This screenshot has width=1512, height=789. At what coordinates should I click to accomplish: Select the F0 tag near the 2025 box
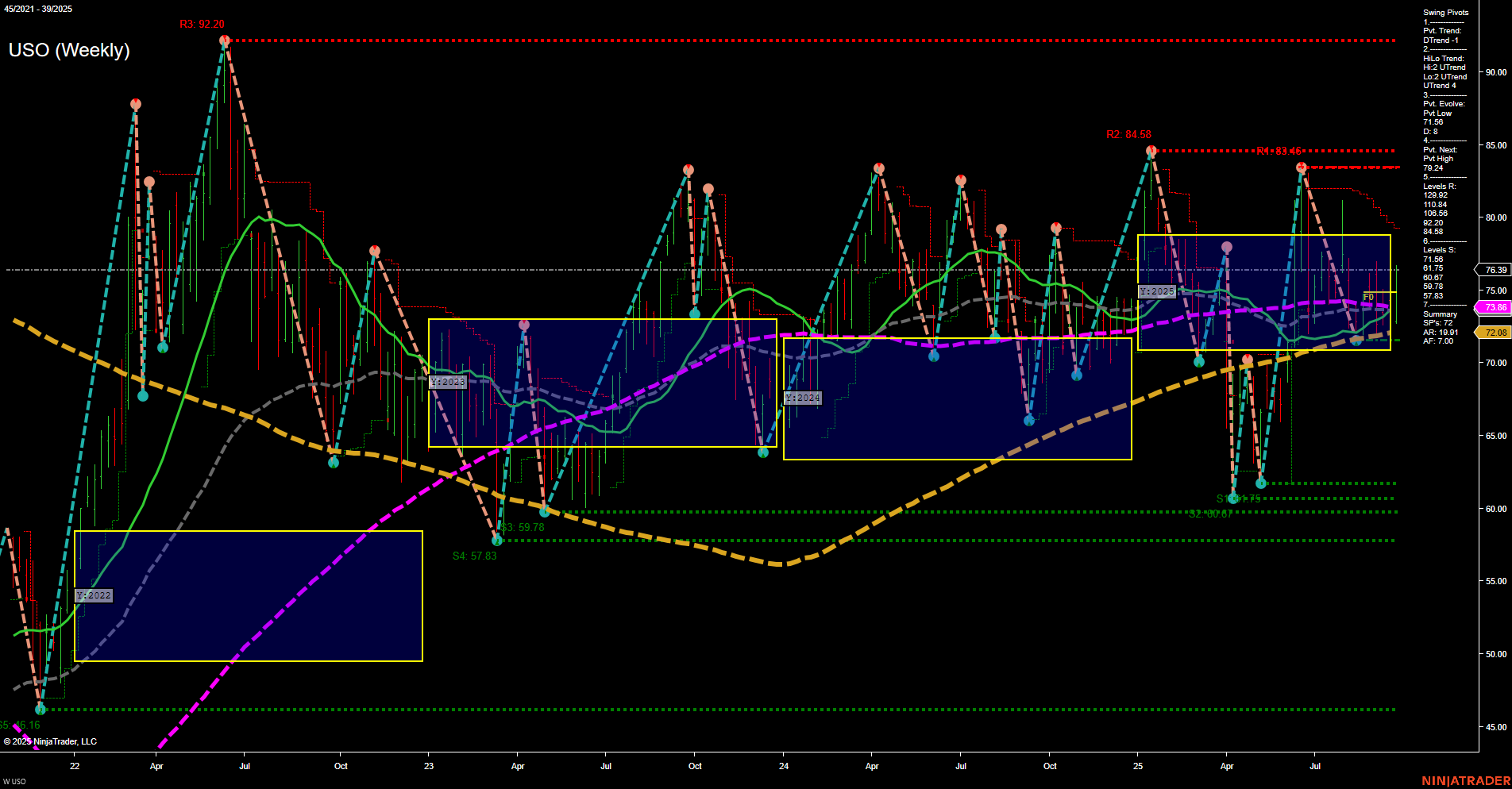coord(1367,296)
